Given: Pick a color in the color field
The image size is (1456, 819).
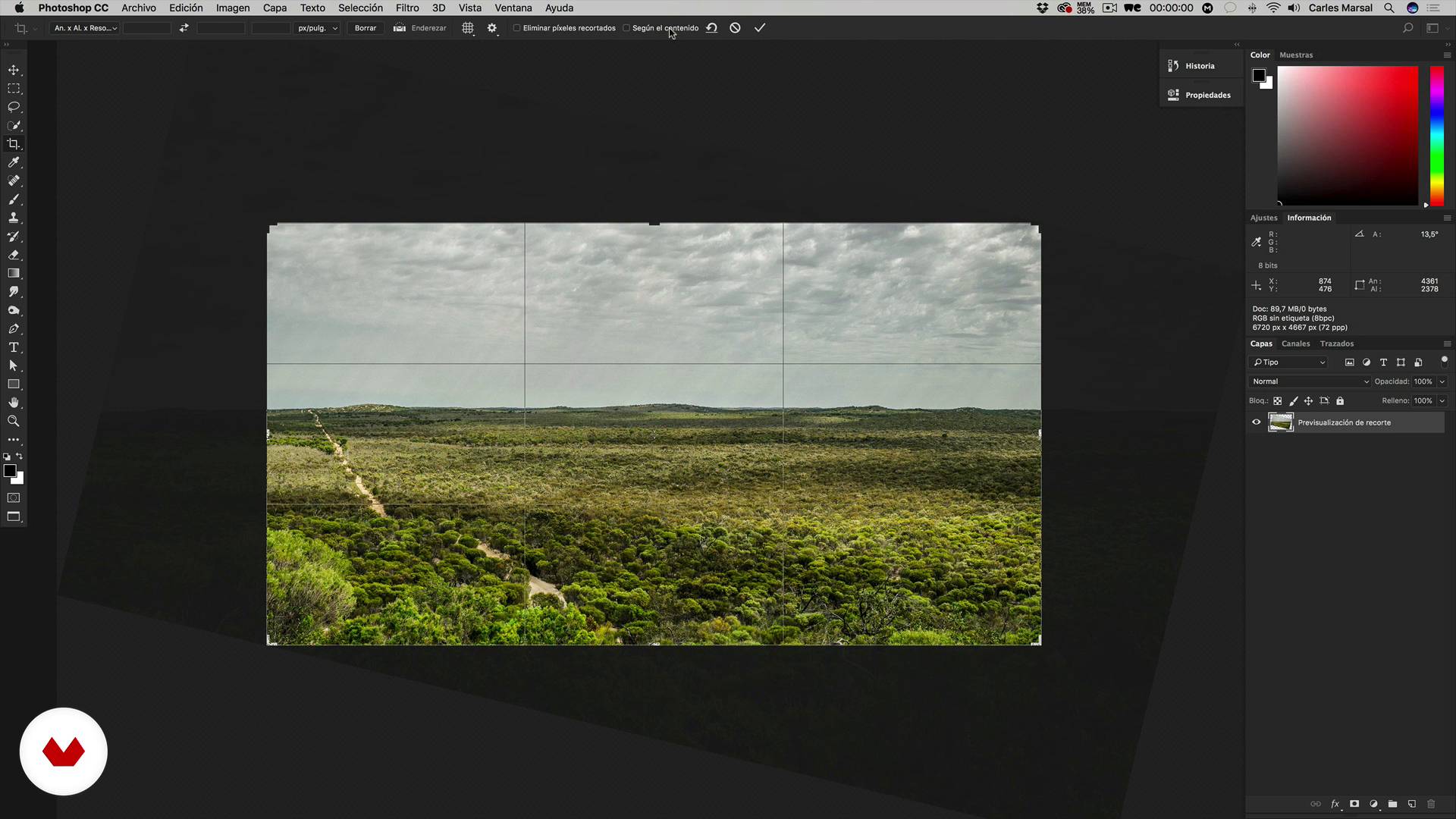Looking at the screenshot, I should 1348,136.
